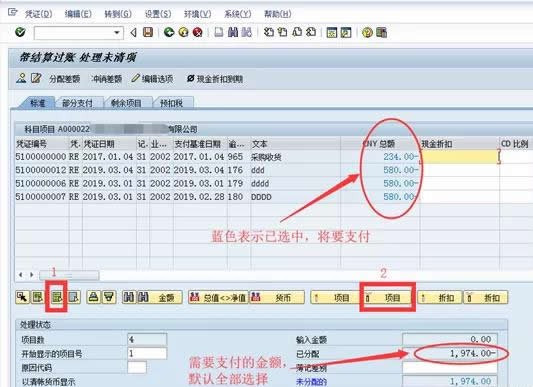Viewport: 533px width, 387px height.
Task: Click the Find binoculars icon in the toolbar
Action: (233, 33)
